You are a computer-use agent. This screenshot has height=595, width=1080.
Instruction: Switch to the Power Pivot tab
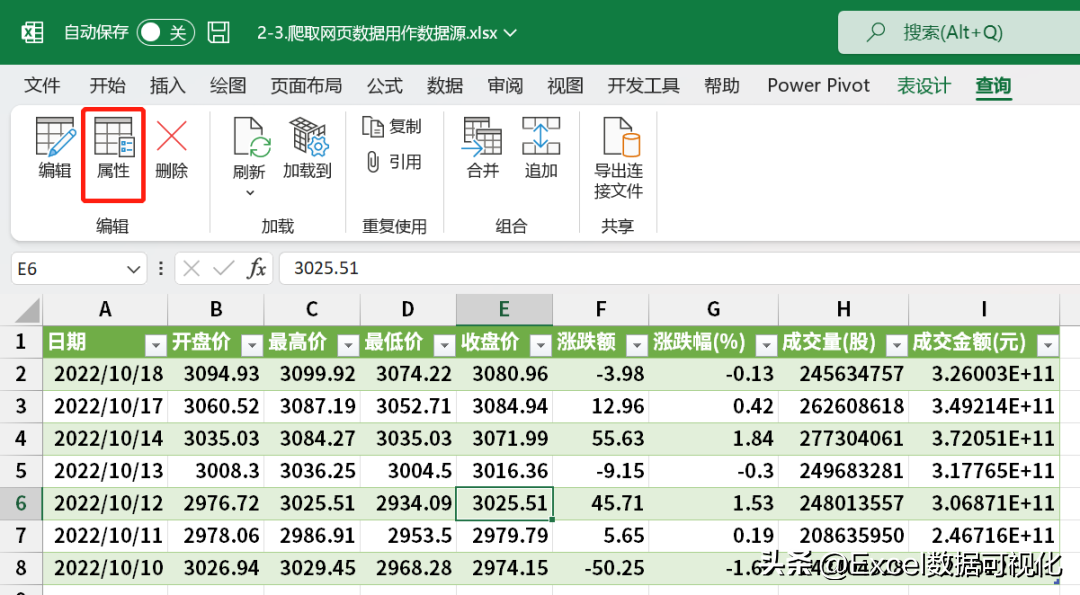tap(818, 86)
